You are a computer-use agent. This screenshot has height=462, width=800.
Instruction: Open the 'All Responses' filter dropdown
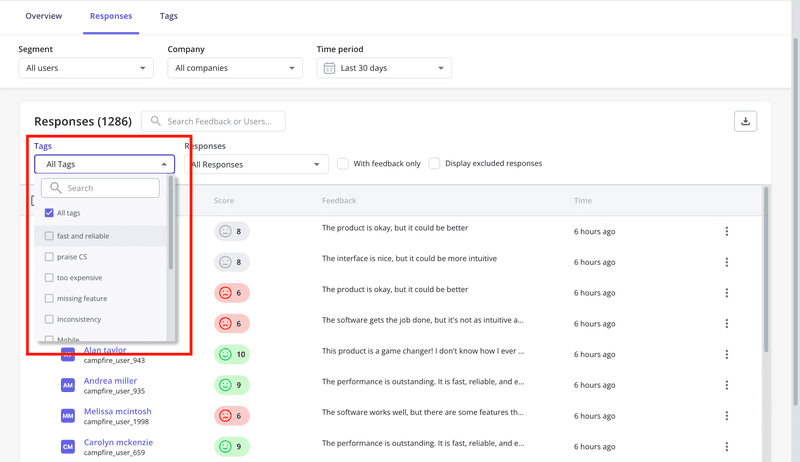pos(256,165)
